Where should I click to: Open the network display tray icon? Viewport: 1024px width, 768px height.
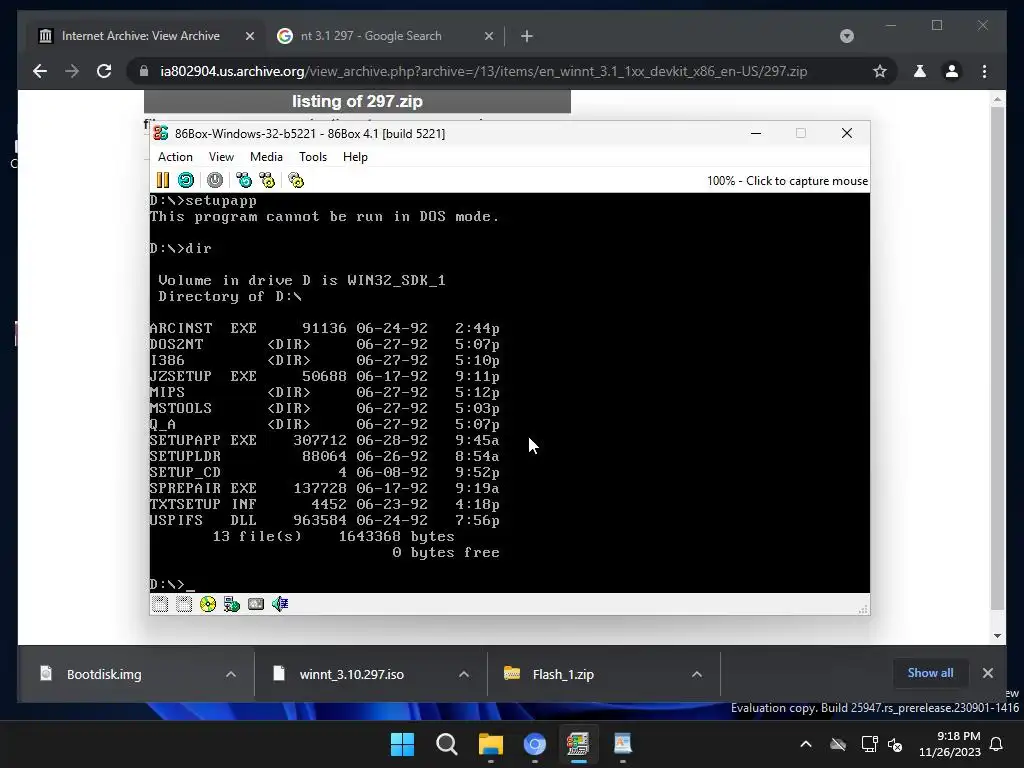click(x=869, y=744)
